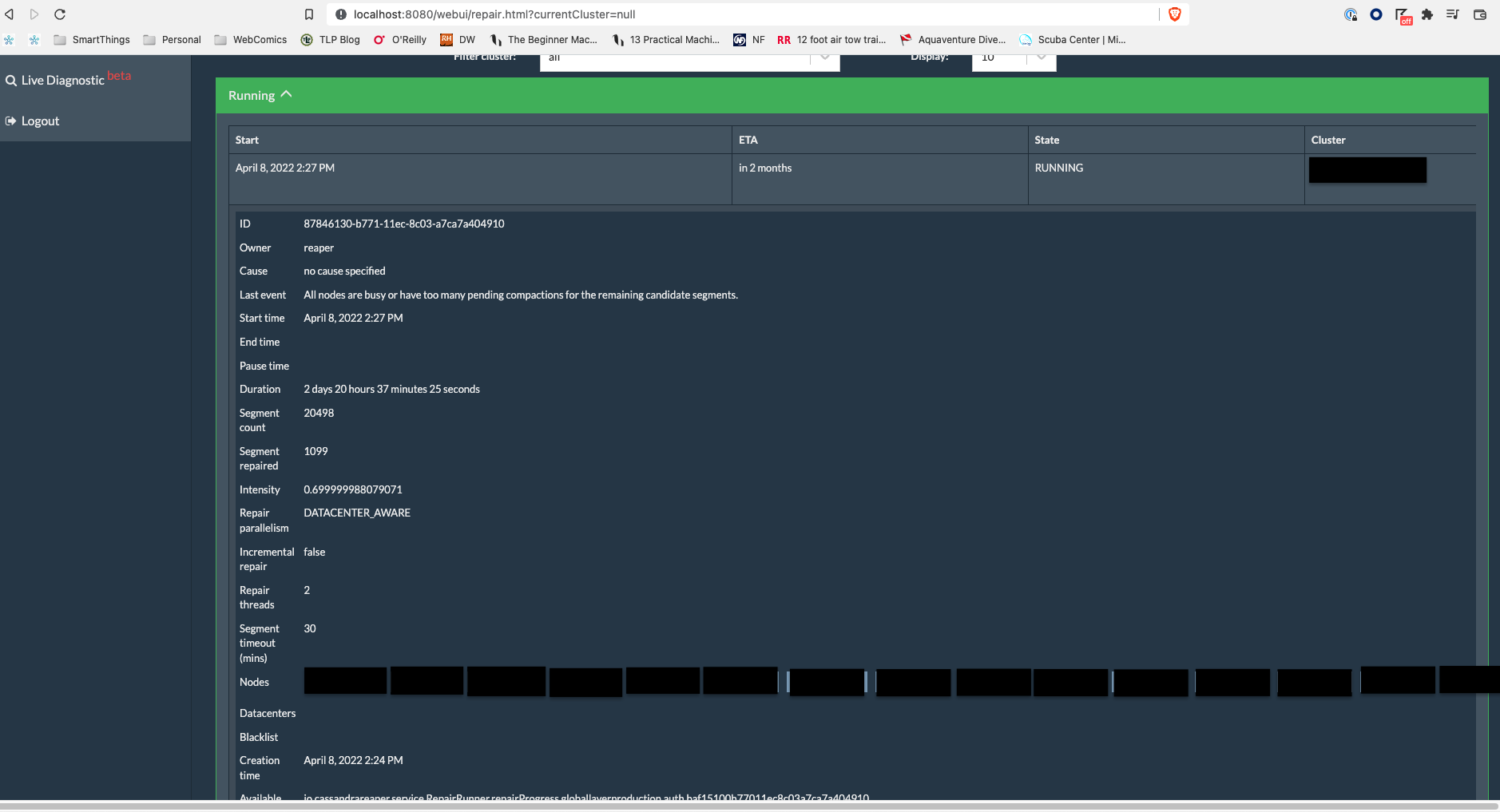
Task: Click the RUNNING state cell in the table
Action: coord(1058,168)
